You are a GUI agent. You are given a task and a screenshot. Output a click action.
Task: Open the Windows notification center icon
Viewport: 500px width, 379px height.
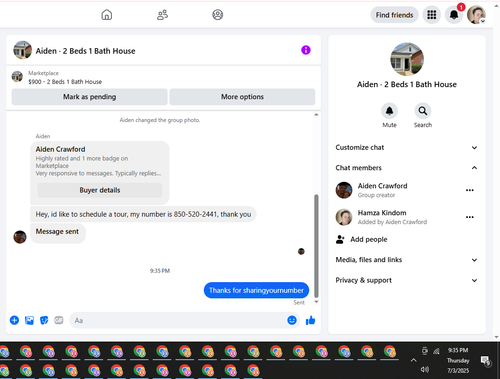tap(485, 360)
